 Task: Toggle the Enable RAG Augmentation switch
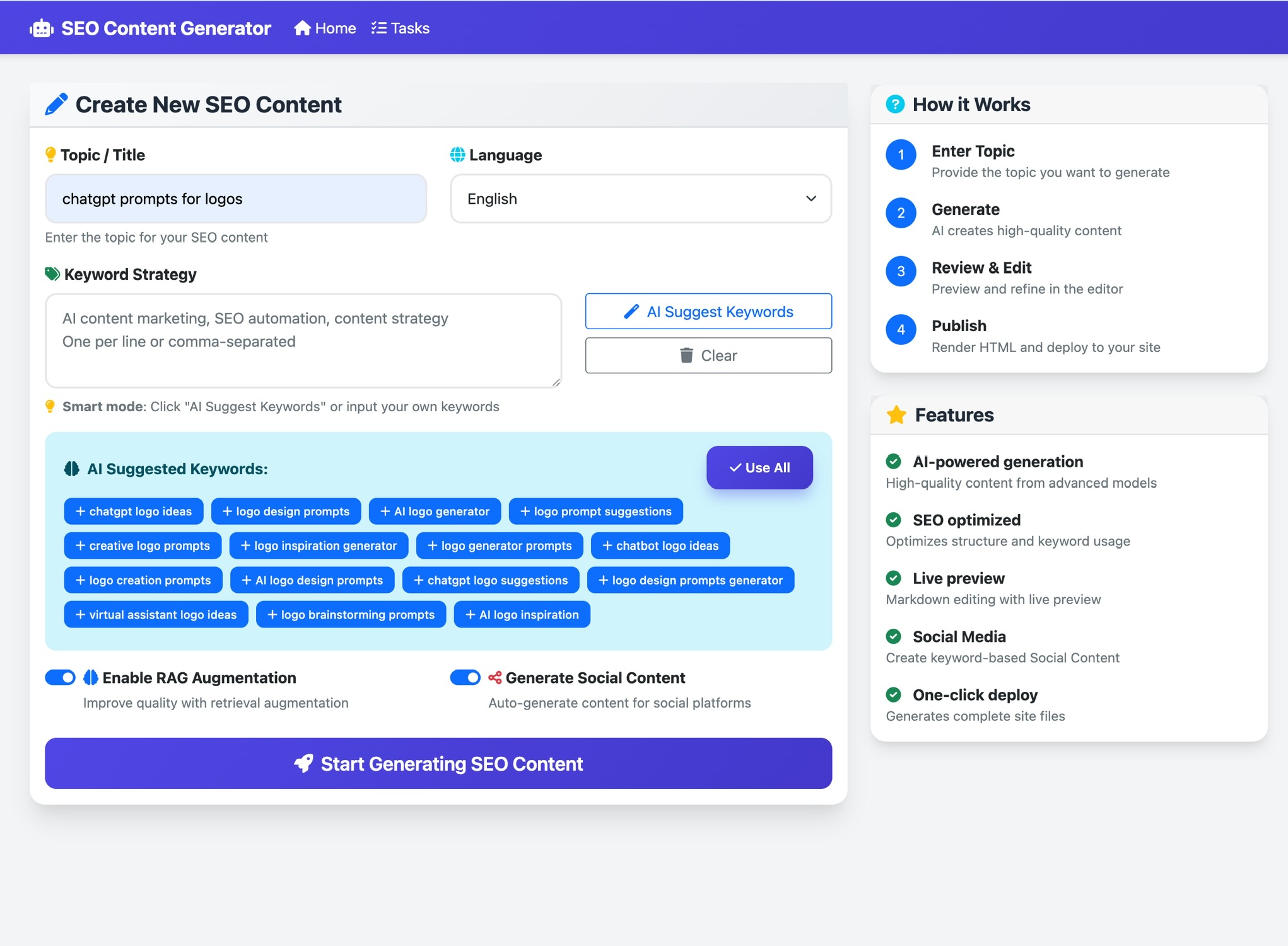(x=61, y=677)
